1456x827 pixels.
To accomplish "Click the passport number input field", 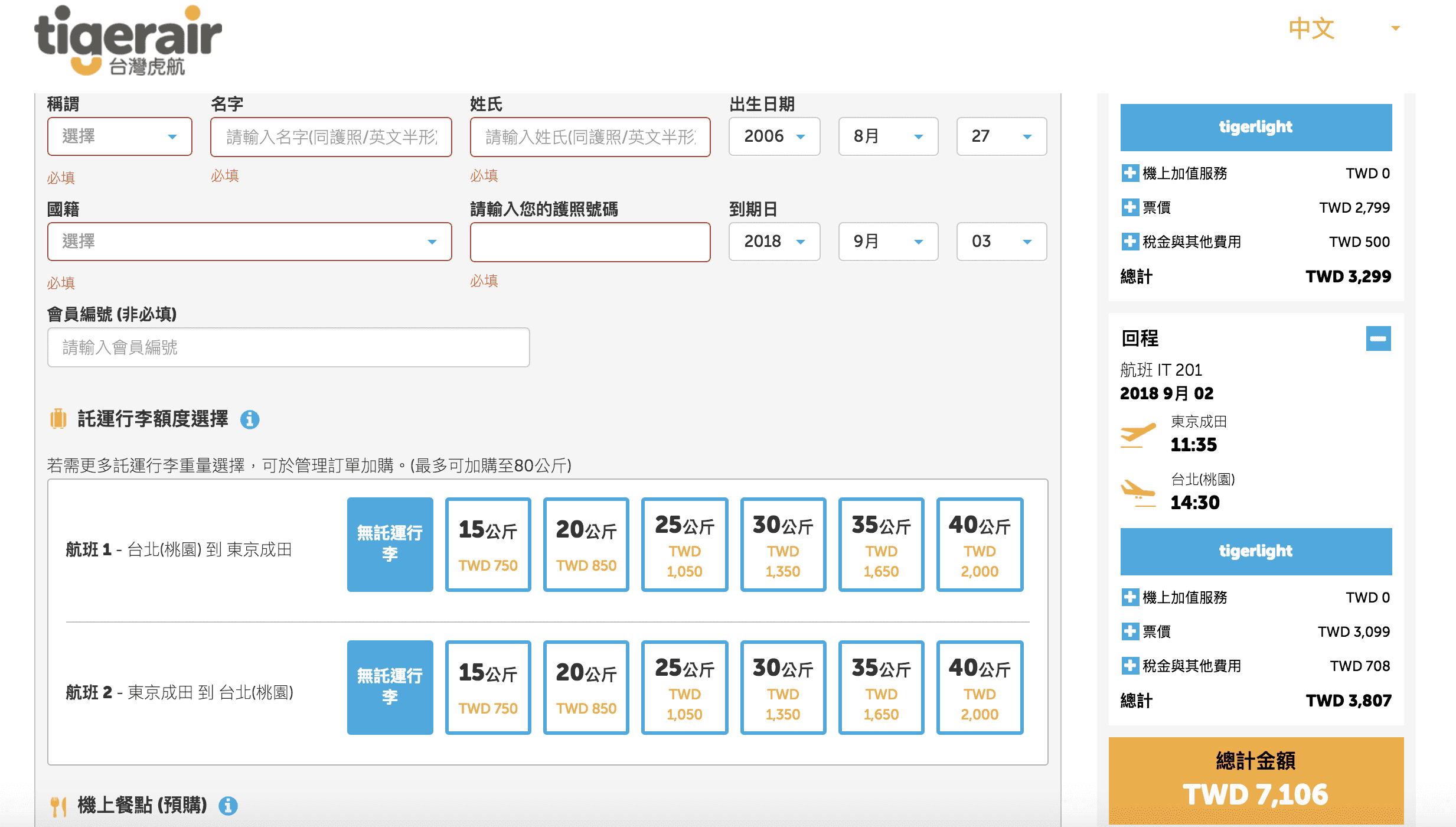I will (x=590, y=242).
